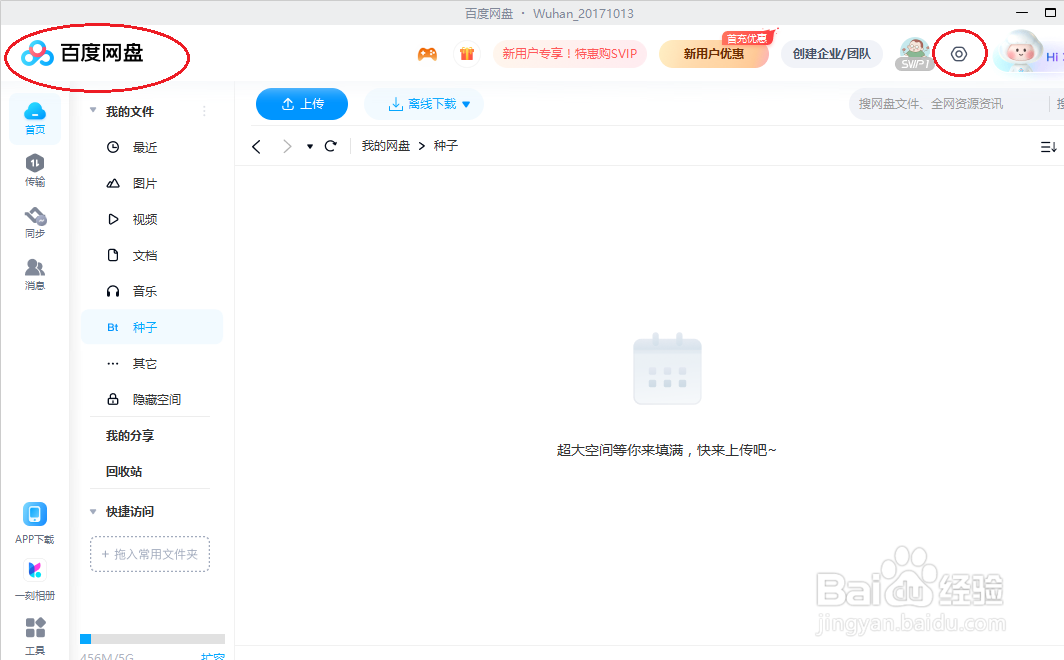Refresh the current folder listing
Viewport: 1064px width, 660px height.
pyautogui.click(x=330, y=146)
